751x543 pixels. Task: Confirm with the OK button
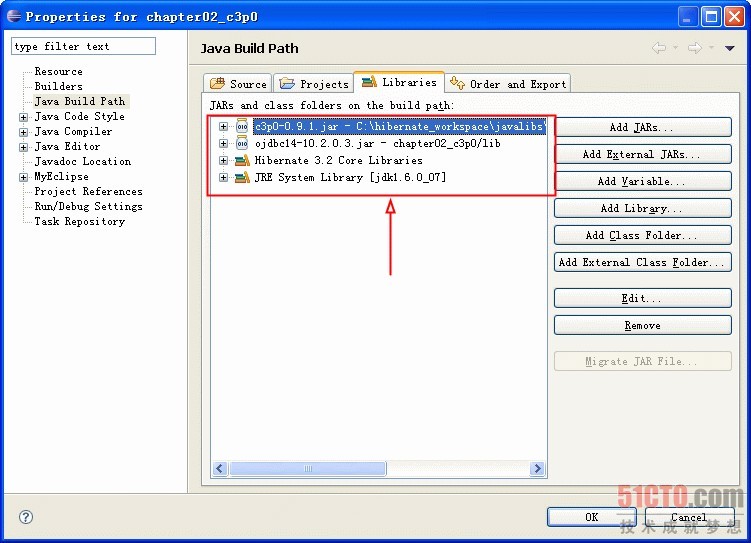592,517
